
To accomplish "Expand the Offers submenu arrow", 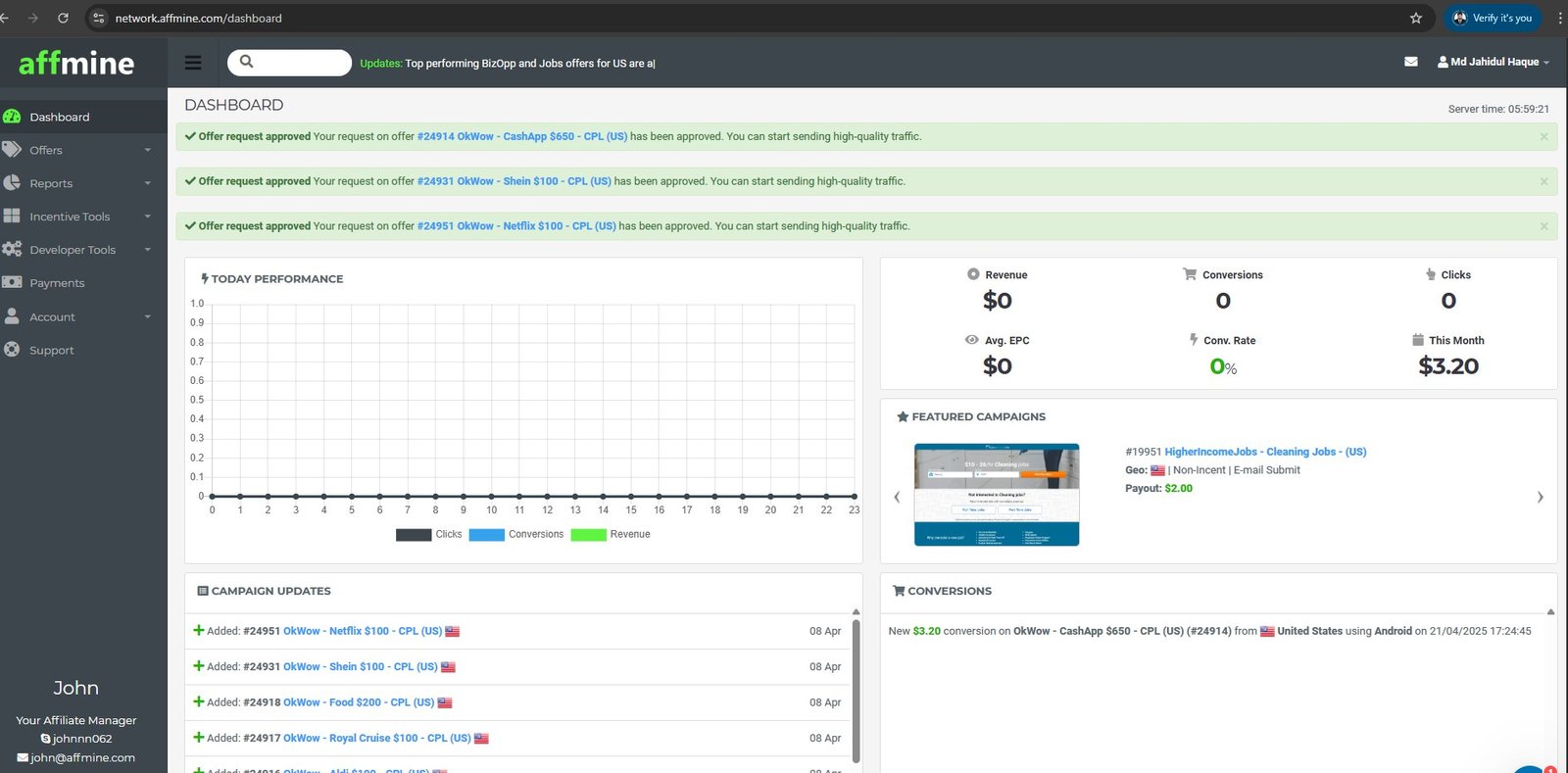I will (148, 150).
